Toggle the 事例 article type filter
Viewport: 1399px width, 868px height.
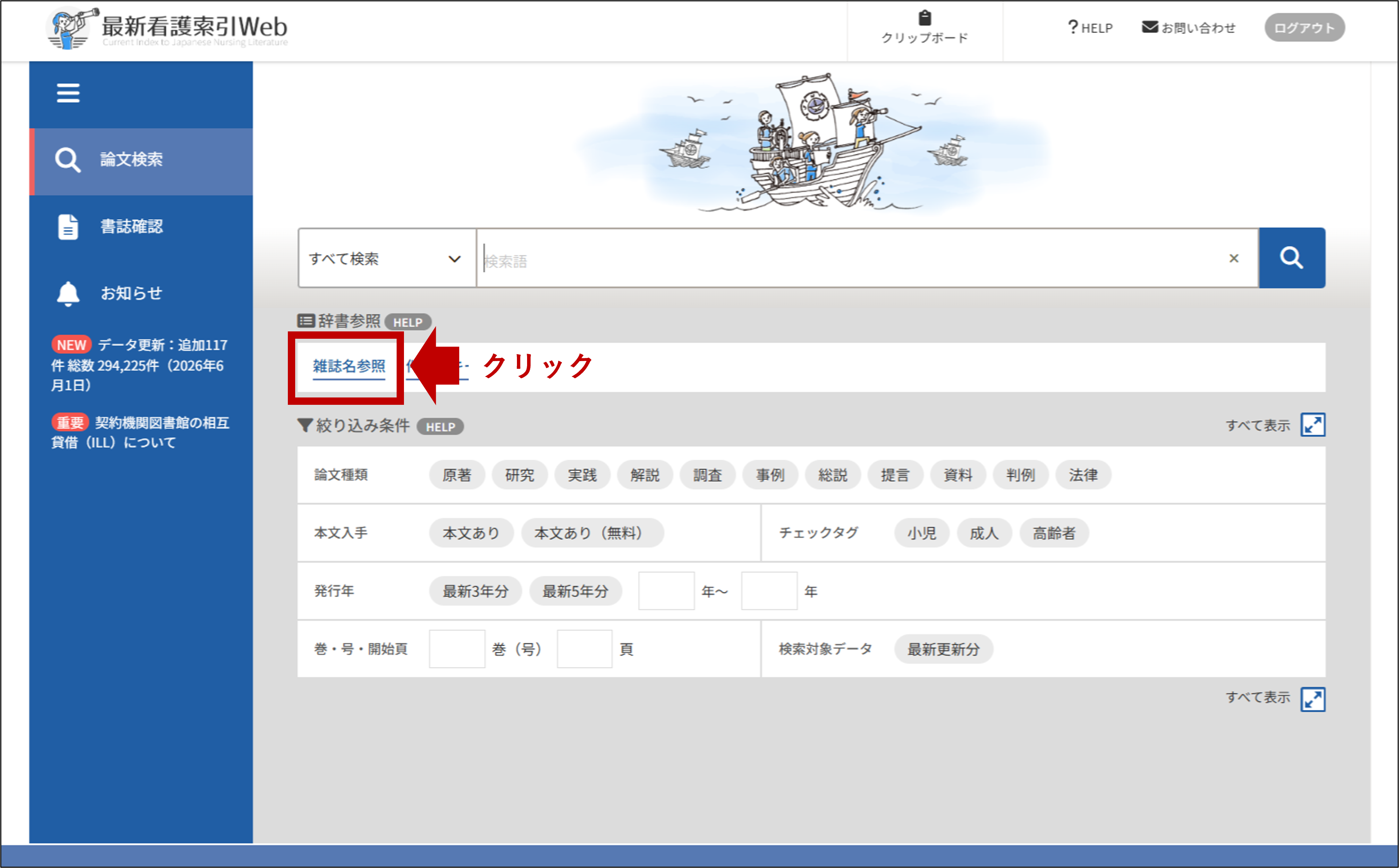769,475
